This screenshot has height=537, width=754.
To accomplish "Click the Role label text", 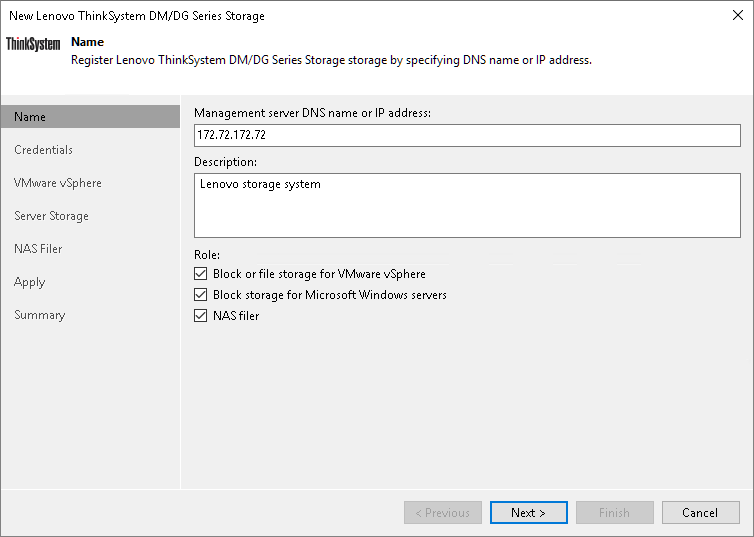I will tap(207, 255).
